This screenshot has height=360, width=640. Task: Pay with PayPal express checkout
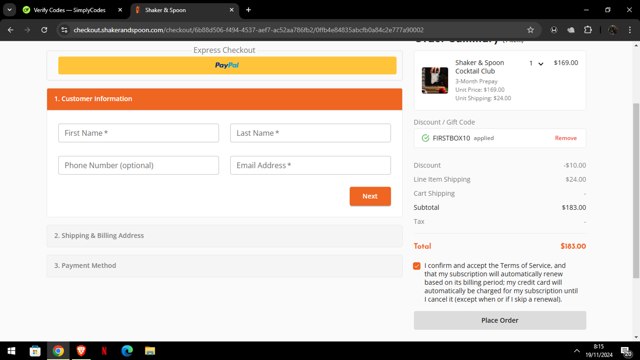[x=227, y=65]
